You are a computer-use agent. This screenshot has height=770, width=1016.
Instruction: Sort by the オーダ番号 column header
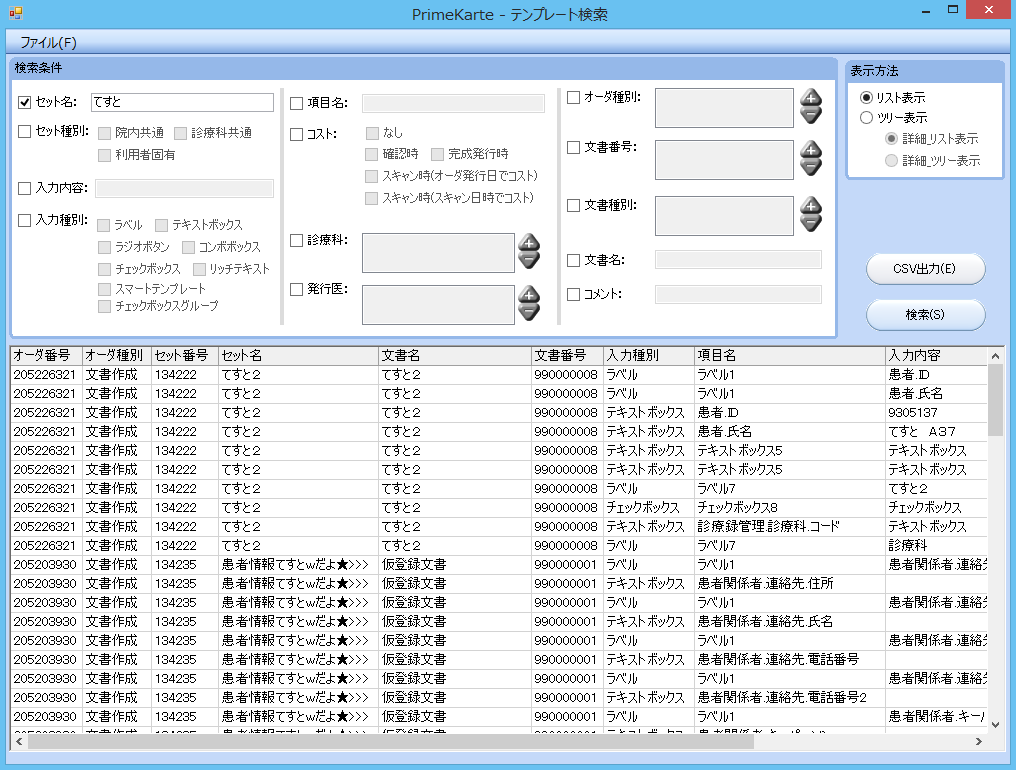47,356
